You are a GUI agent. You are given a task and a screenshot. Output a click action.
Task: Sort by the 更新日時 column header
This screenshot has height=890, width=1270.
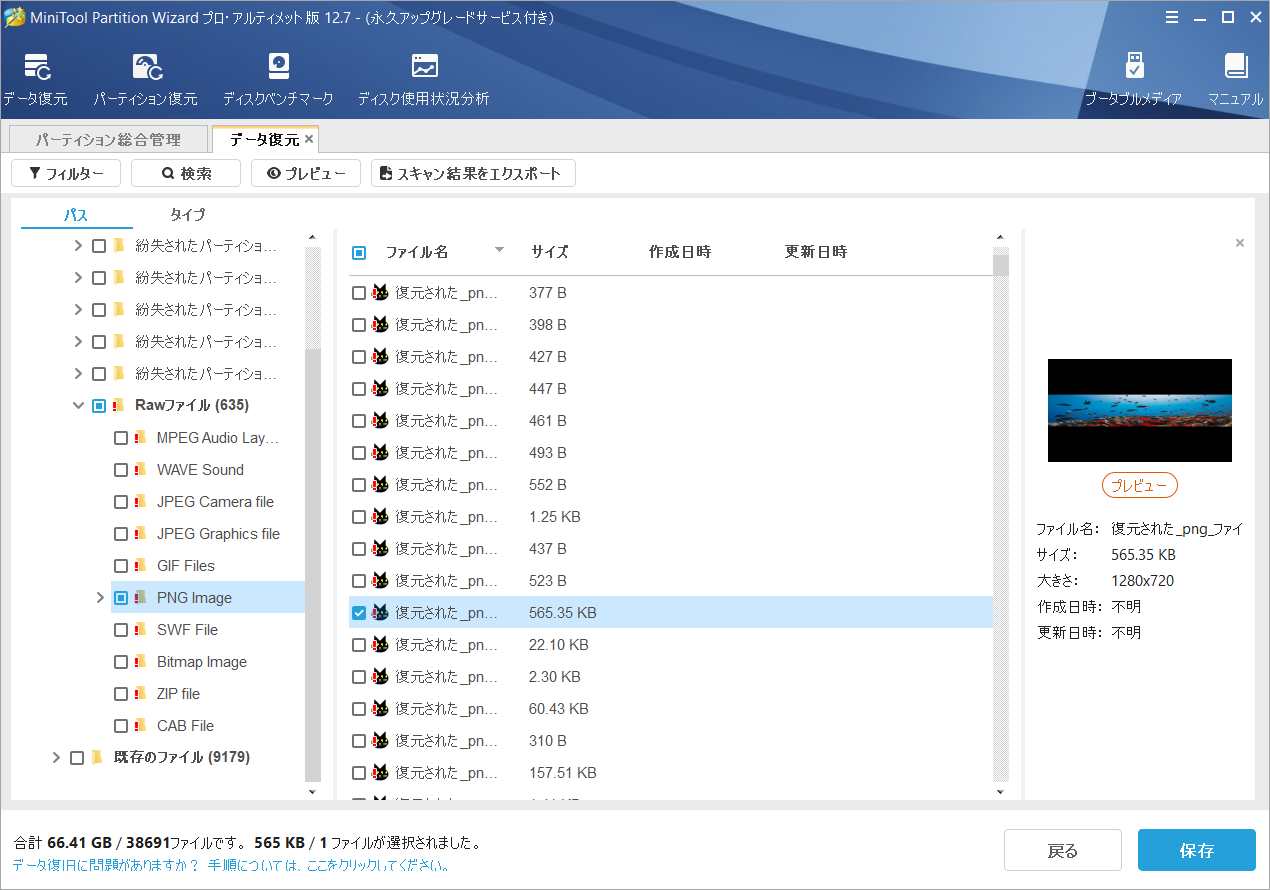pos(816,252)
